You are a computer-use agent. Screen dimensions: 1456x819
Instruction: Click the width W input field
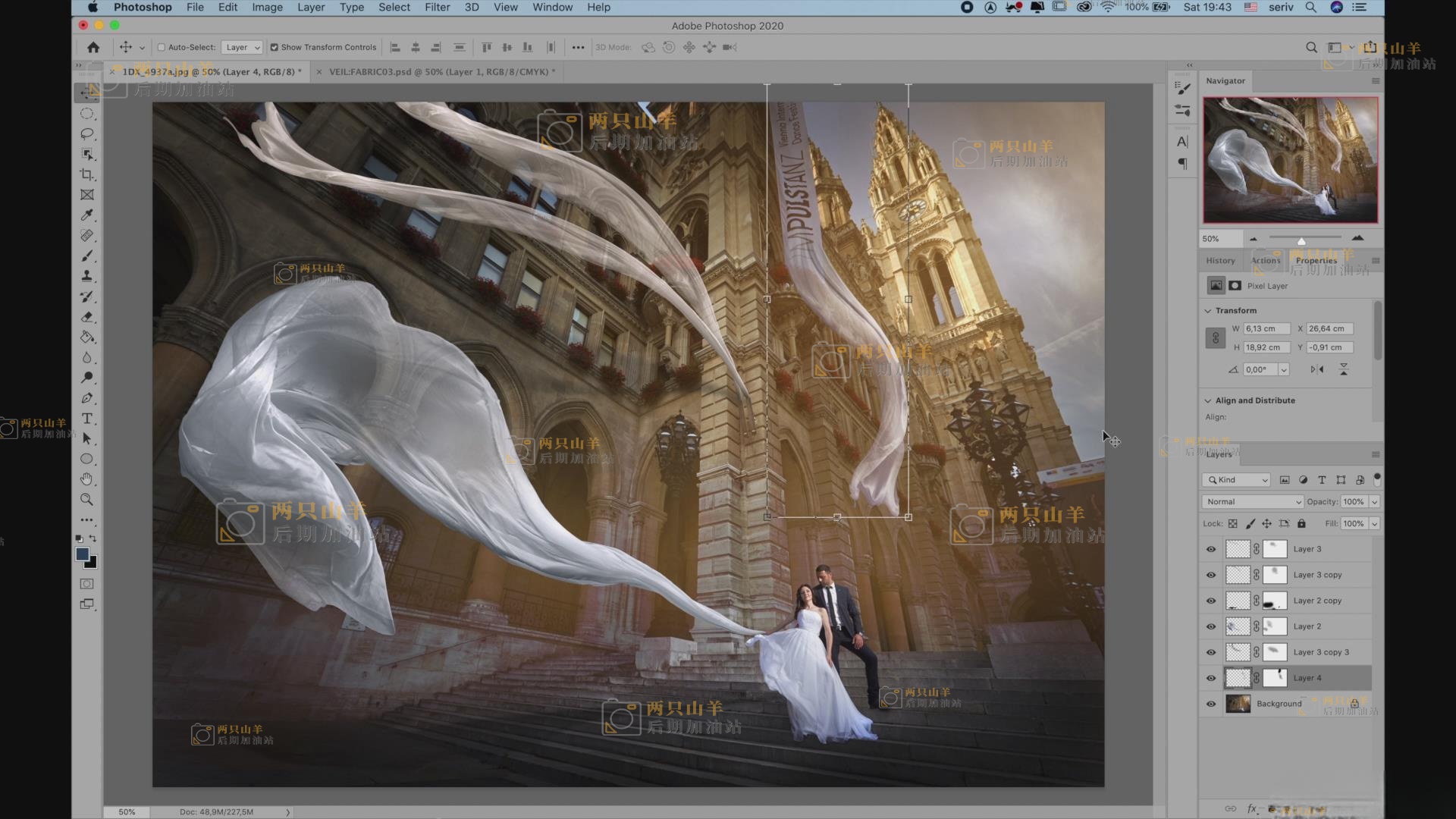point(1266,329)
